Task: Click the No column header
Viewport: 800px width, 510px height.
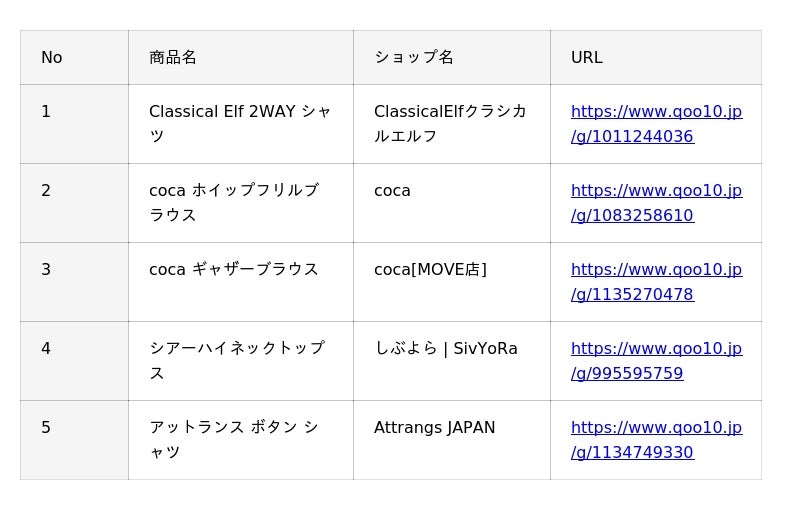Action: pos(52,58)
